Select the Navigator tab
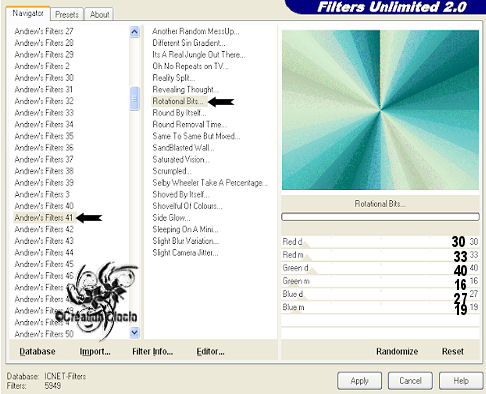 pos(28,13)
